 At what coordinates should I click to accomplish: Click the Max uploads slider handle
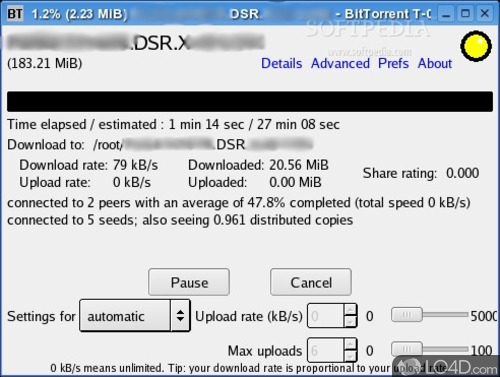coord(407,349)
